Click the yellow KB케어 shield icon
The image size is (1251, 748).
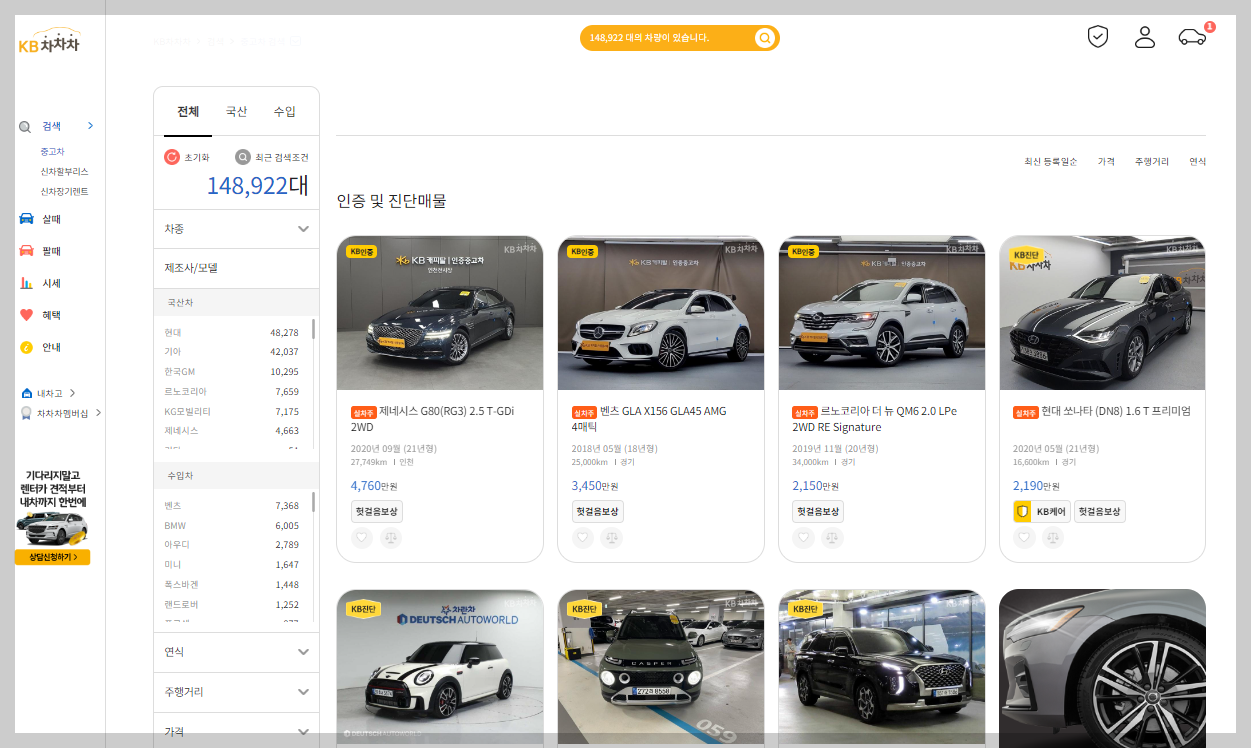[x=1022, y=512]
